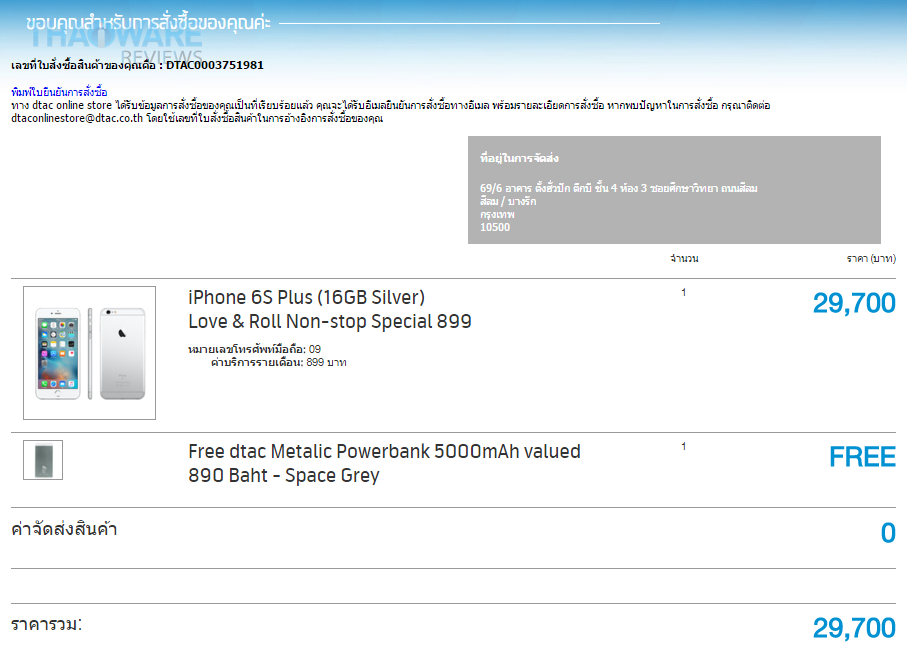Click the 29,700 price in iPhone row

tap(854, 303)
